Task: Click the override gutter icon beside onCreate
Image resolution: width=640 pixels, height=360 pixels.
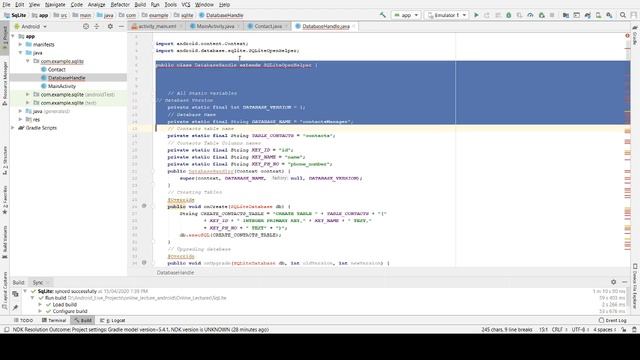Action: coord(144,206)
